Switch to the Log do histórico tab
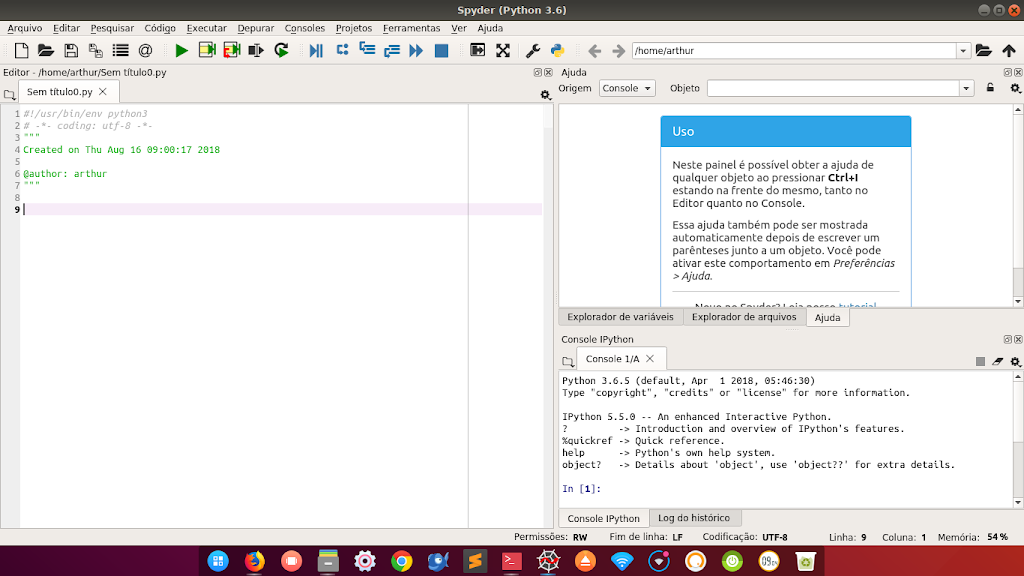This screenshot has height=576, width=1024. click(694, 518)
